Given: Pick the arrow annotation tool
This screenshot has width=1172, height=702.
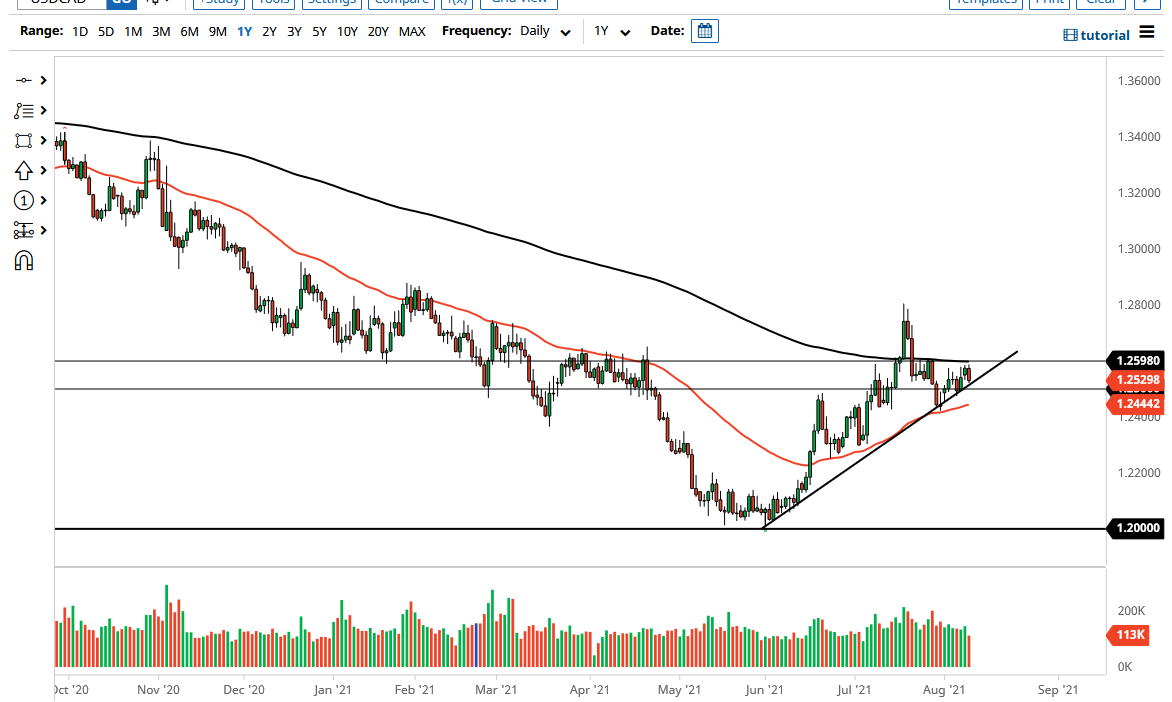Looking at the screenshot, I should coord(25,170).
